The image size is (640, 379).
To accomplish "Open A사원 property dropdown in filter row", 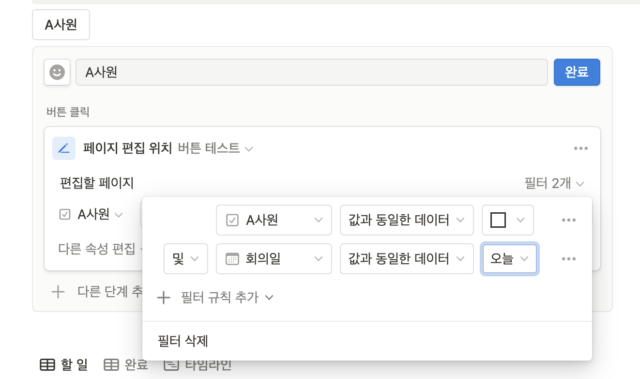I will pos(274,220).
